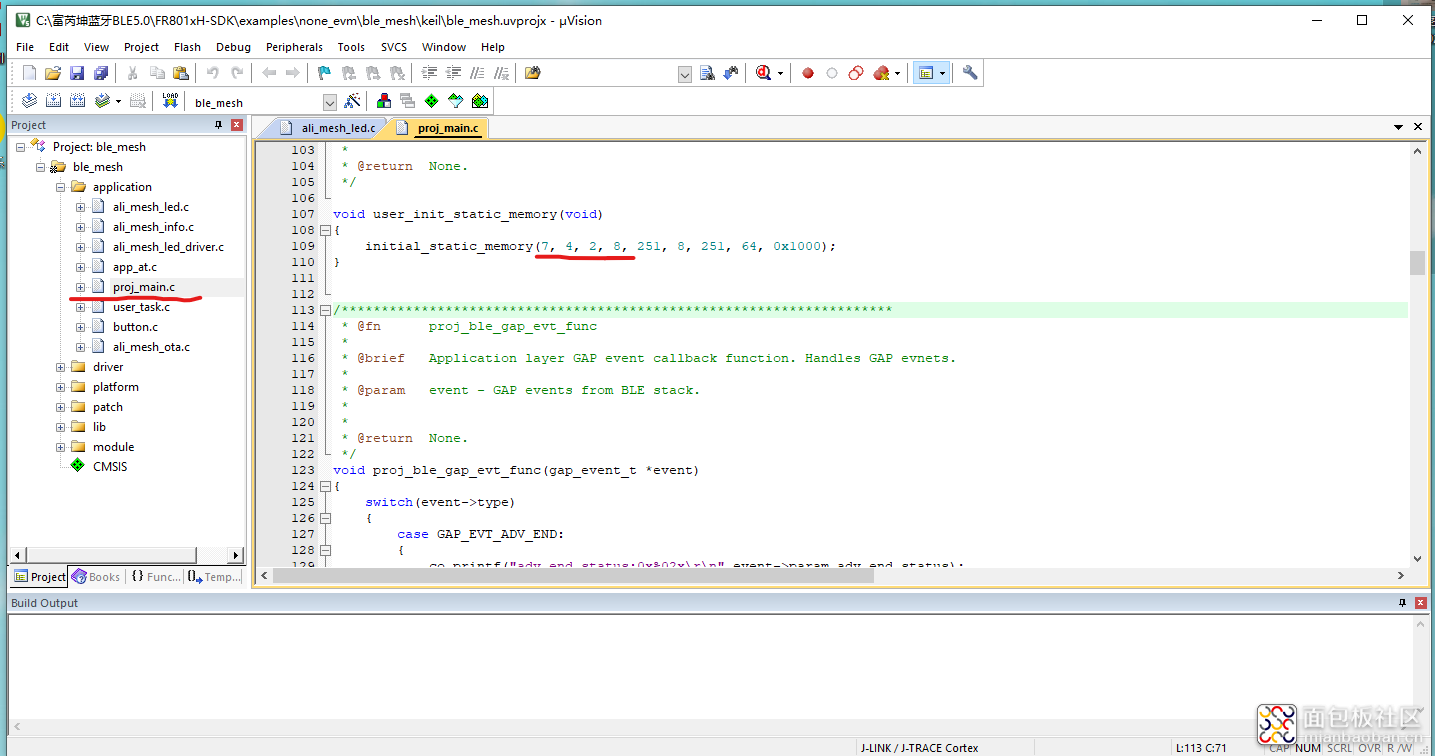Click the Indent selection icon
The width and height of the screenshot is (1435, 756).
click(430, 73)
